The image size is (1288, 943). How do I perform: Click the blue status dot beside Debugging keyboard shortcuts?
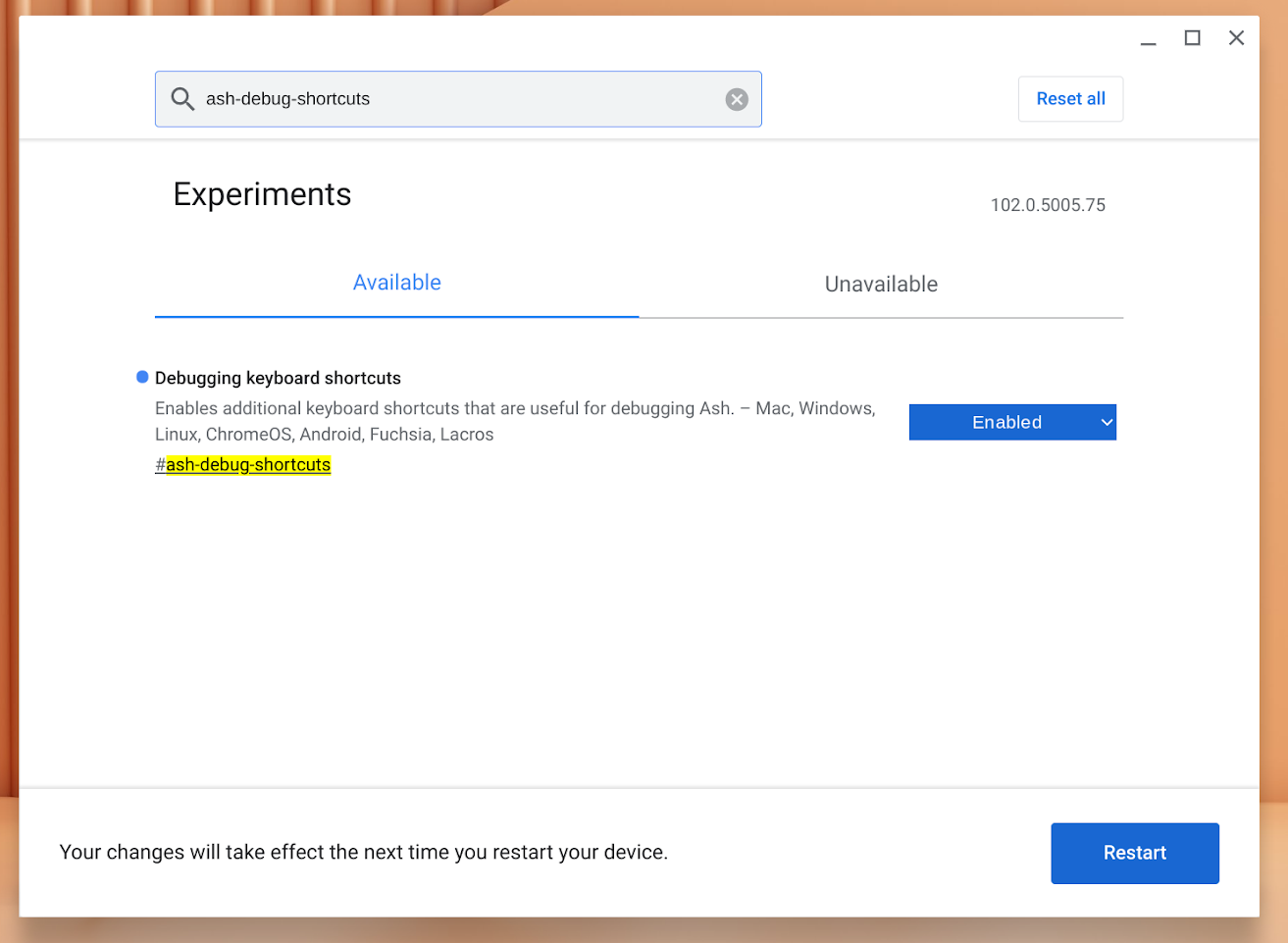coord(141,376)
